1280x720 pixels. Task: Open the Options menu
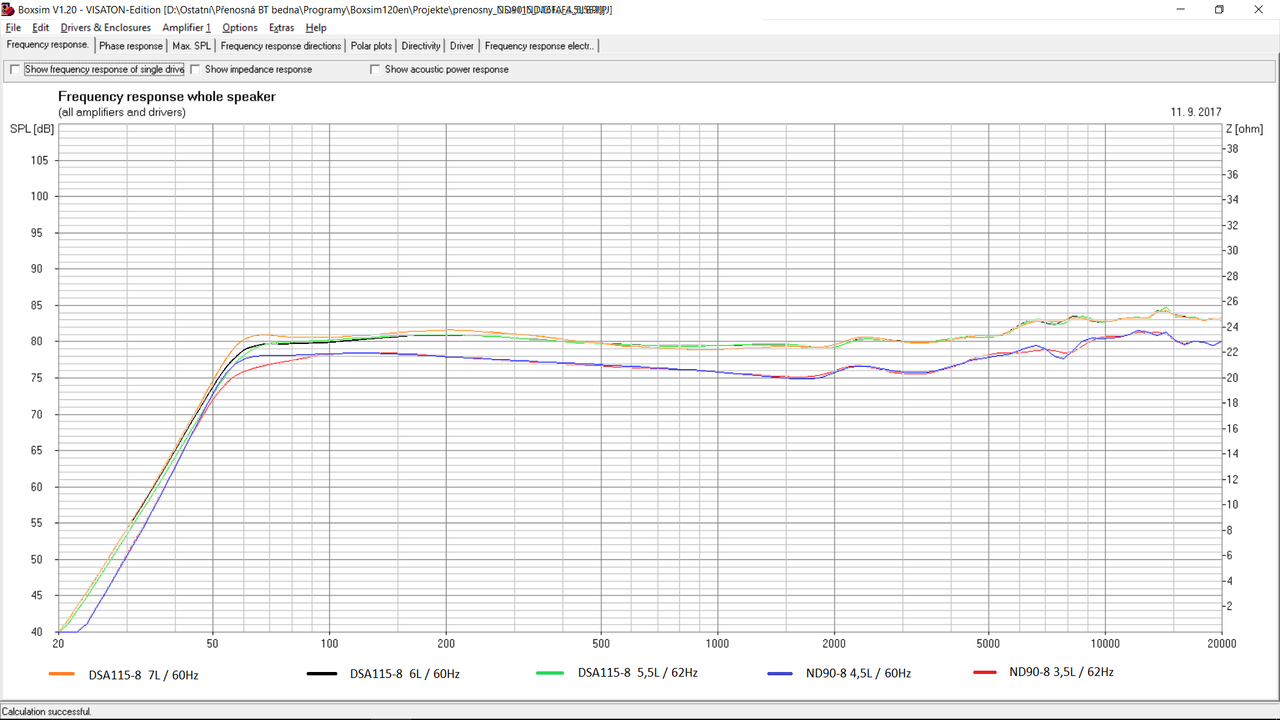pyautogui.click(x=240, y=28)
